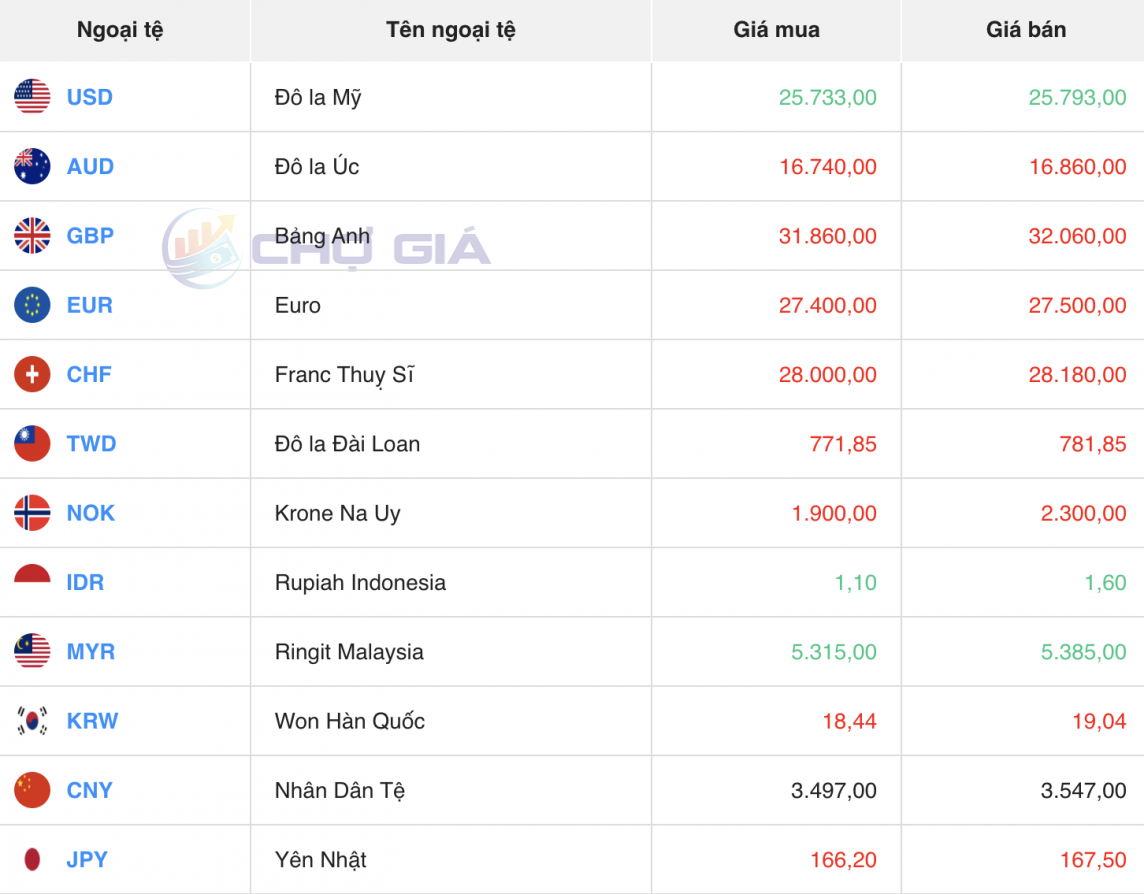This screenshot has width=1144, height=894.
Task: Click the JPY Japanese flag icon
Action: pos(31,859)
